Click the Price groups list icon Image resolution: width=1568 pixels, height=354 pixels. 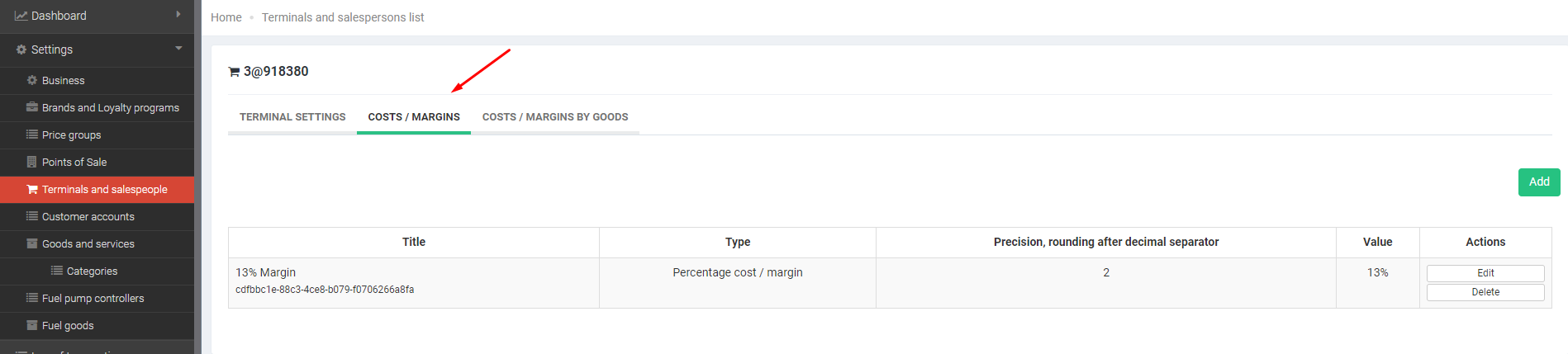32,135
